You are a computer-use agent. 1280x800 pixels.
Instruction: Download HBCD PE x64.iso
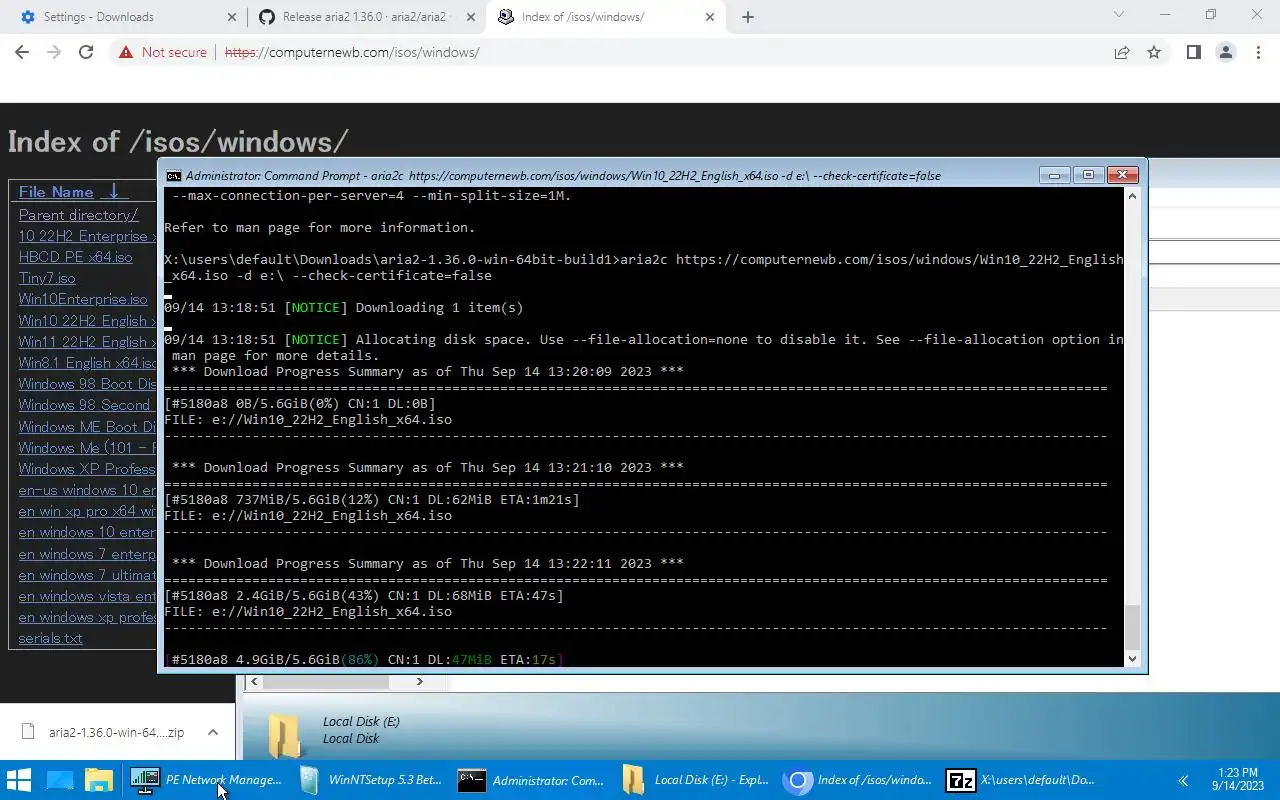pyautogui.click(x=75, y=257)
